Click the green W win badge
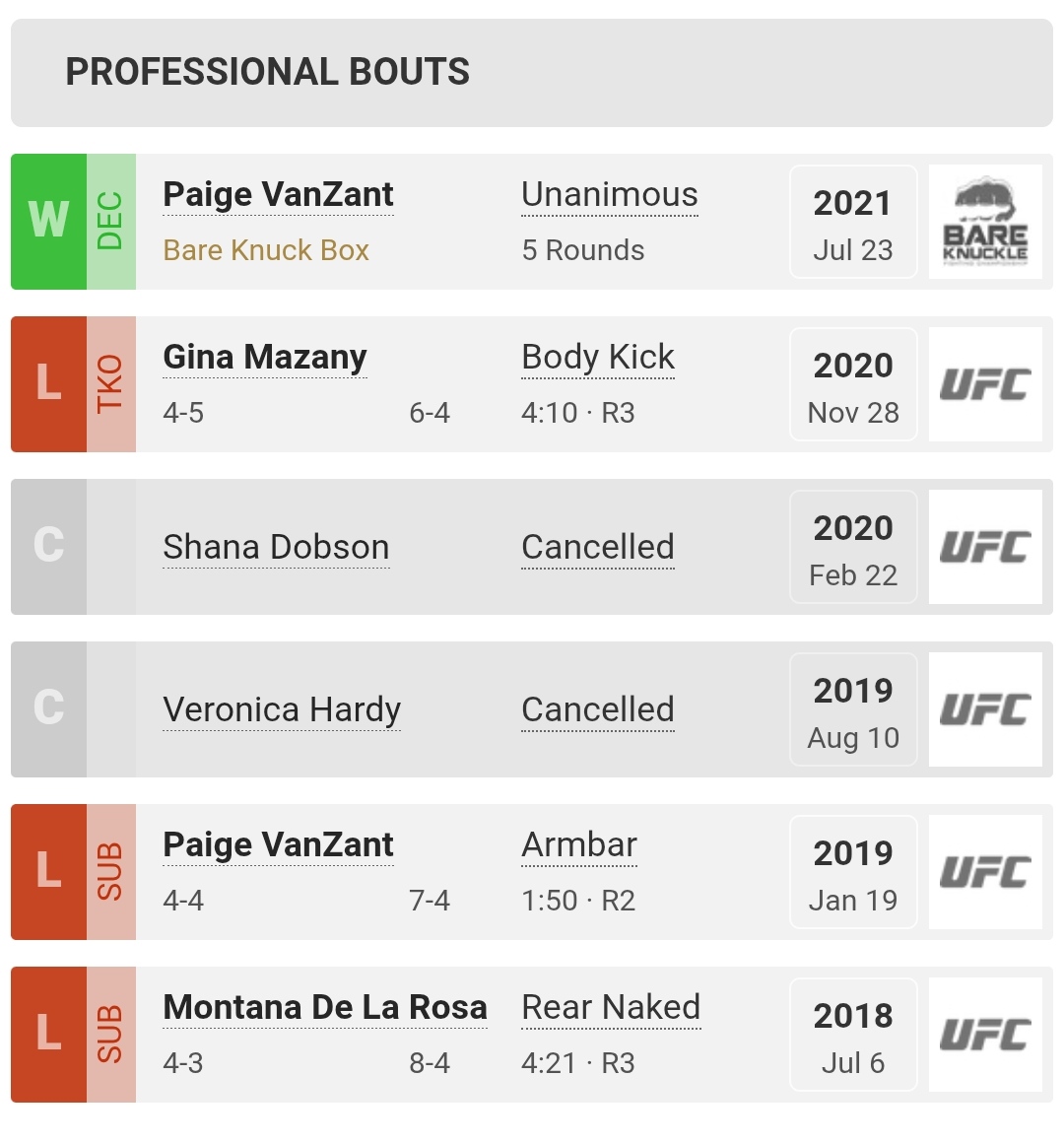This screenshot has height=1143, width=1064. [x=49, y=222]
